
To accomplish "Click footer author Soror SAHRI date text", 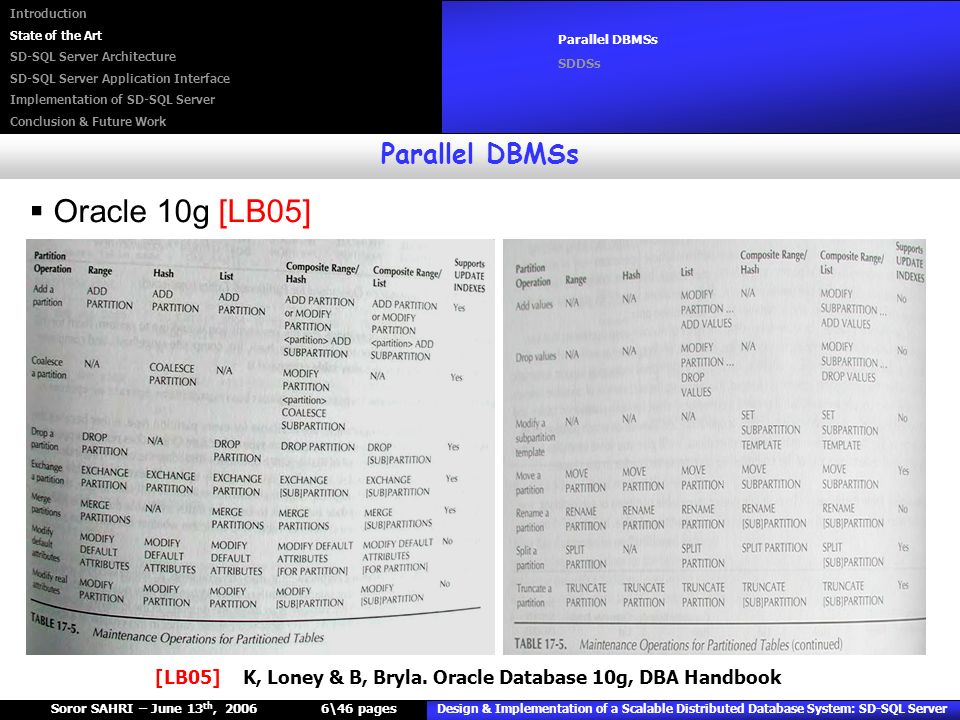I will (x=154, y=709).
